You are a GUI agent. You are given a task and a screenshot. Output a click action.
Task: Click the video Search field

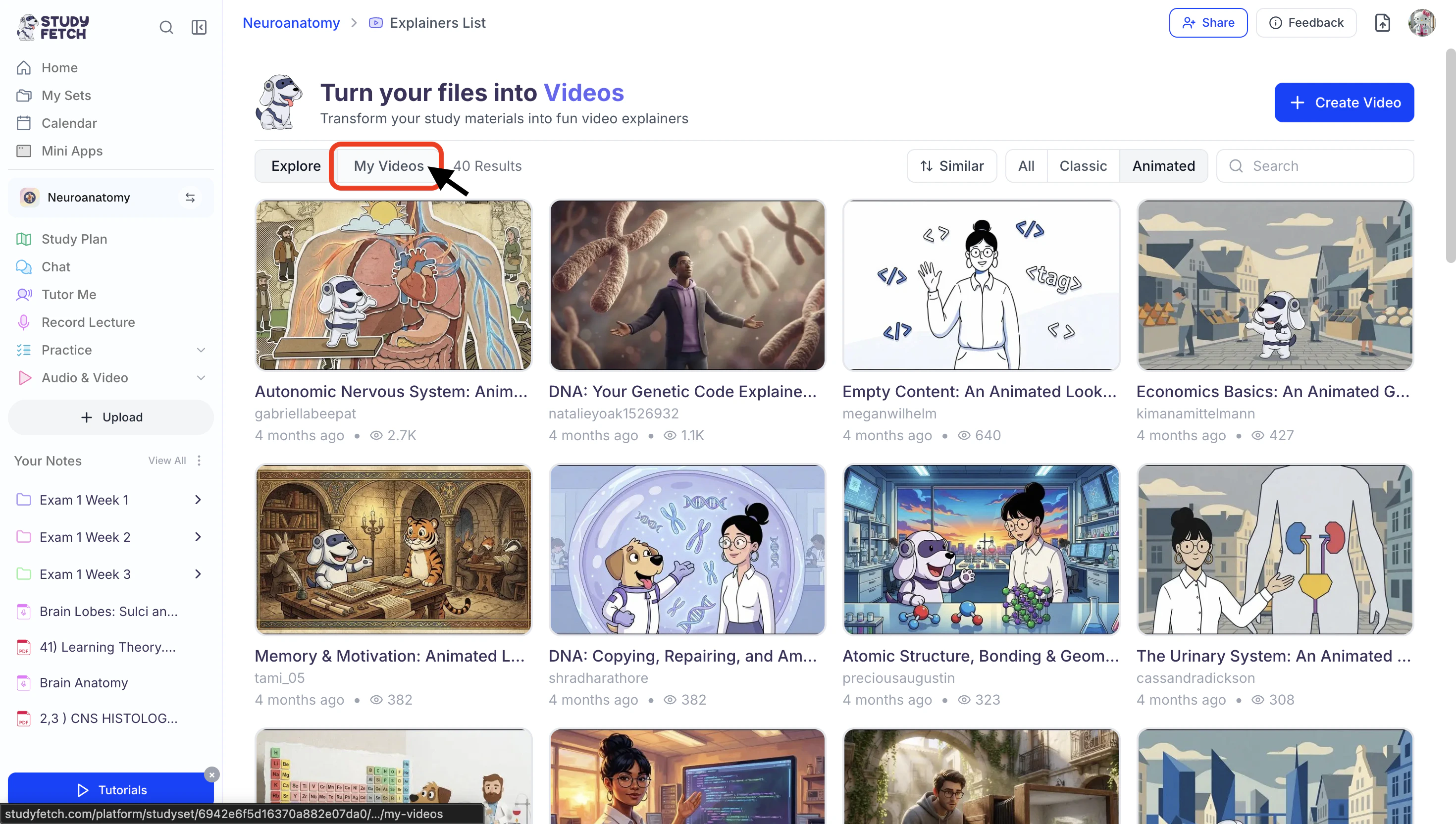pos(1315,166)
